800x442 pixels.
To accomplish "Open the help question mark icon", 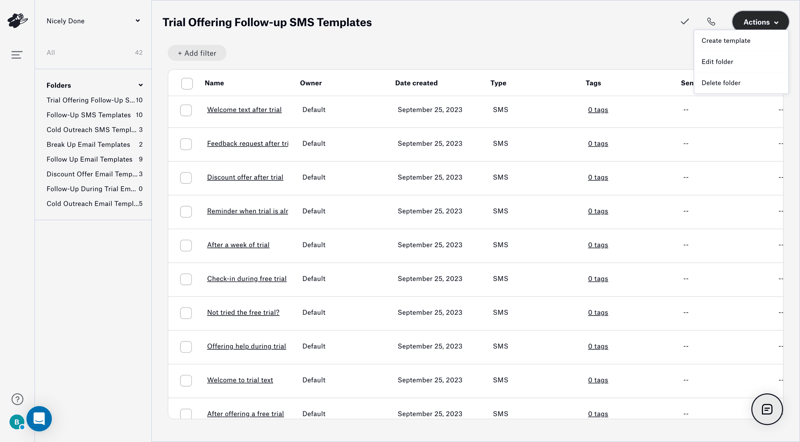I will [17, 399].
